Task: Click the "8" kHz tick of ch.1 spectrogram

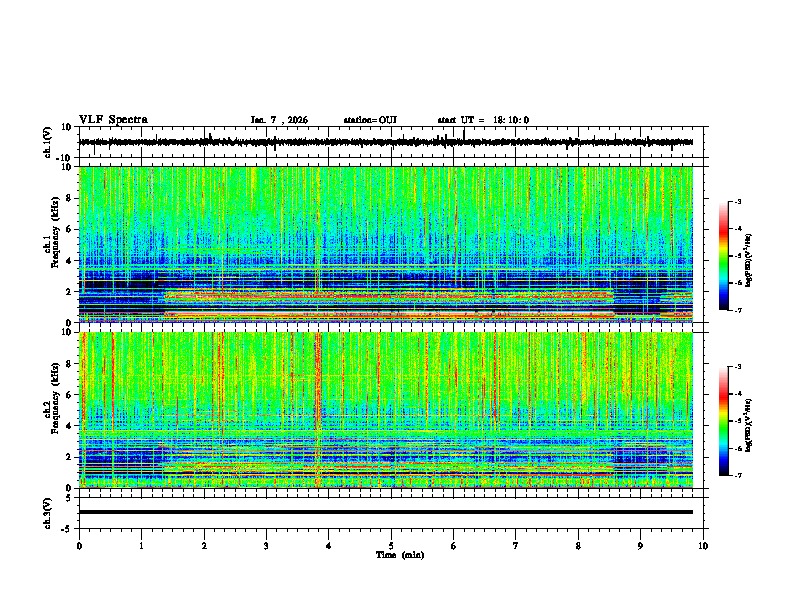Action: [x=69, y=198]
